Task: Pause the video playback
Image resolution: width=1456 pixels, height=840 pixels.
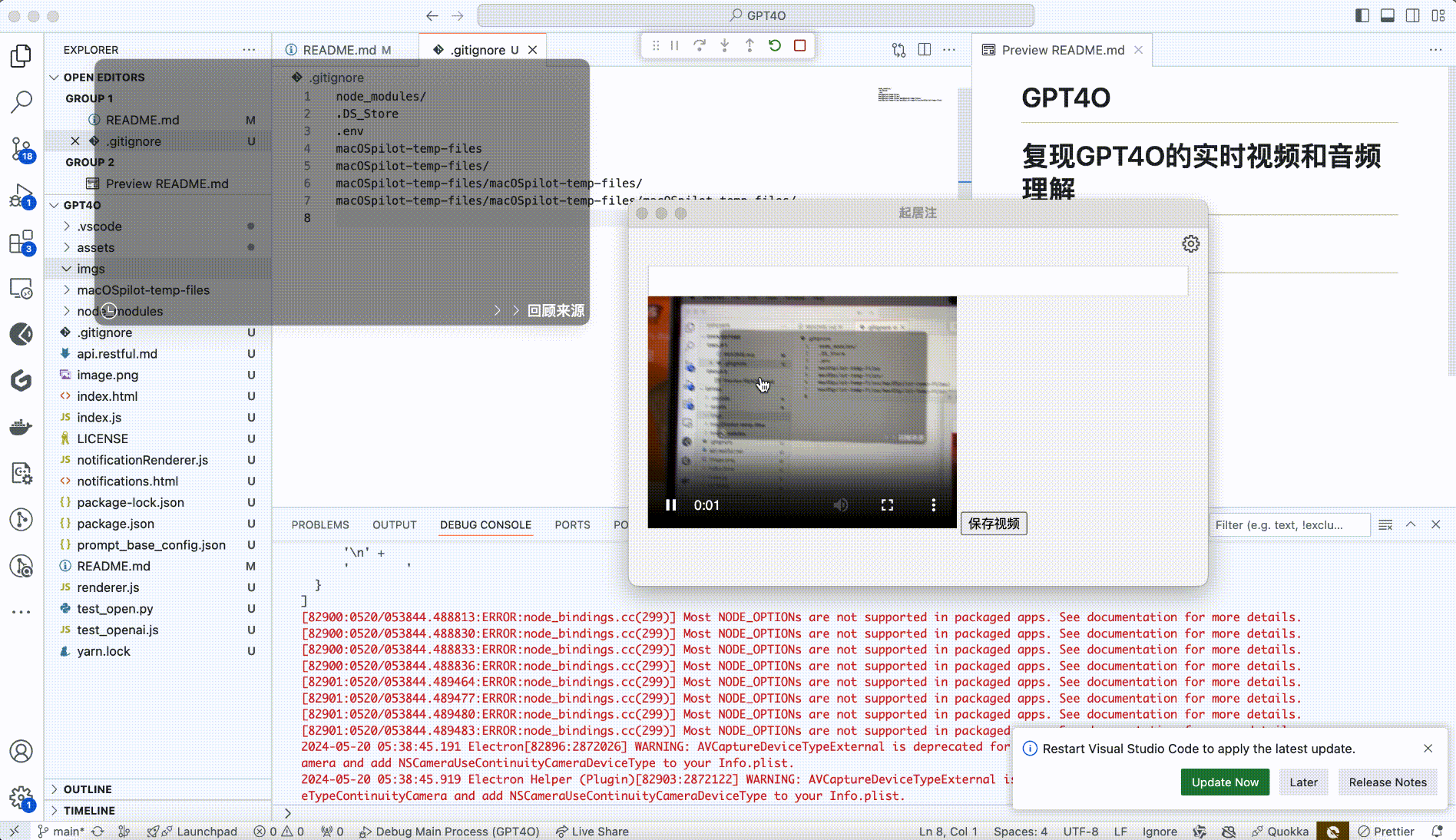Action: (670, 505)
